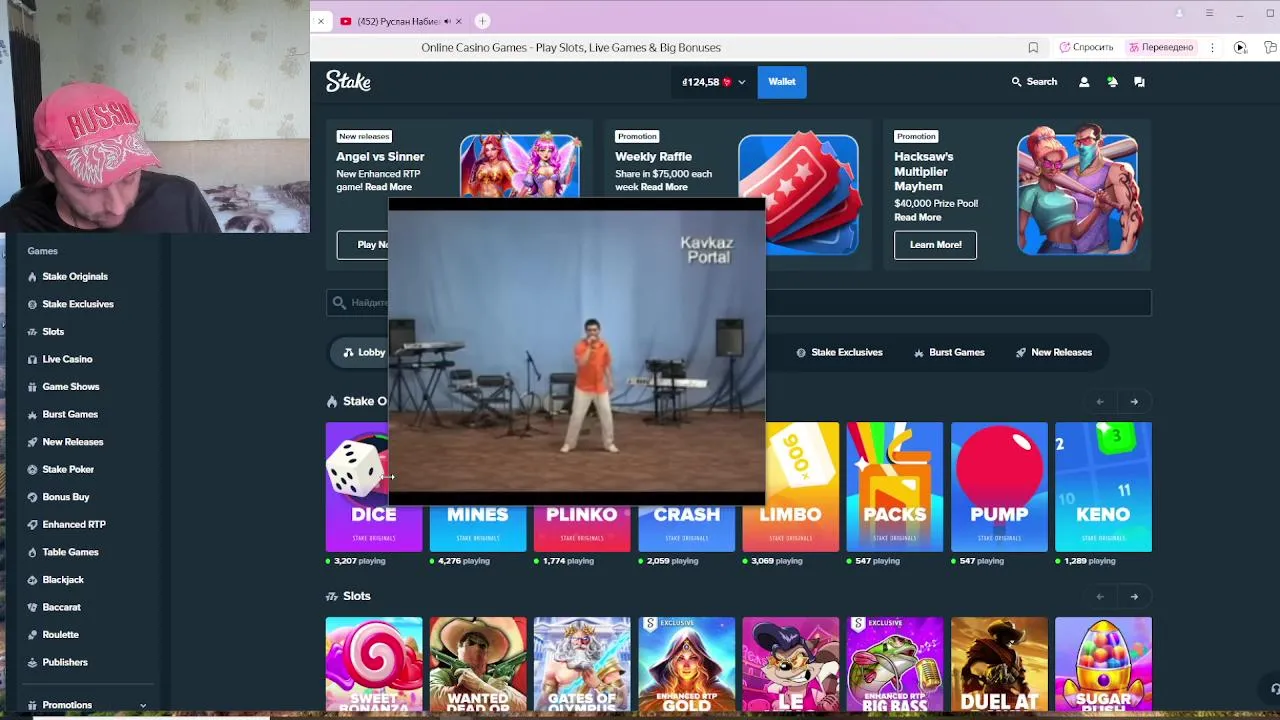The width and height of the screenshot is (1280, 720).
Task: Open the chat icon in header
Action: click(x=1139, y=82)
